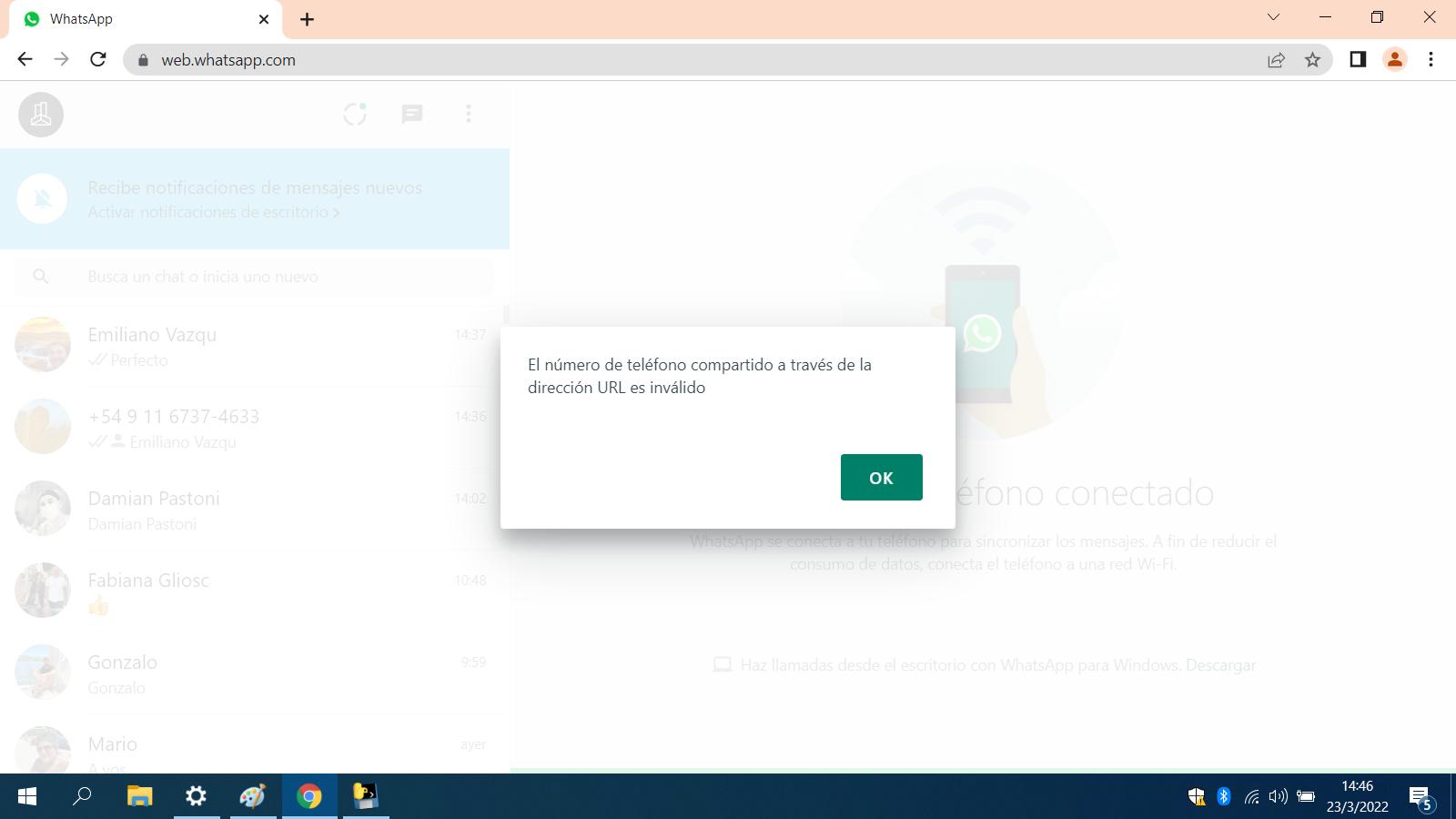Viewport: 1456px width, 819px height.
Task: Open the Paint app in taskbar
Action: pyautogui.click(x=252, y=796)
